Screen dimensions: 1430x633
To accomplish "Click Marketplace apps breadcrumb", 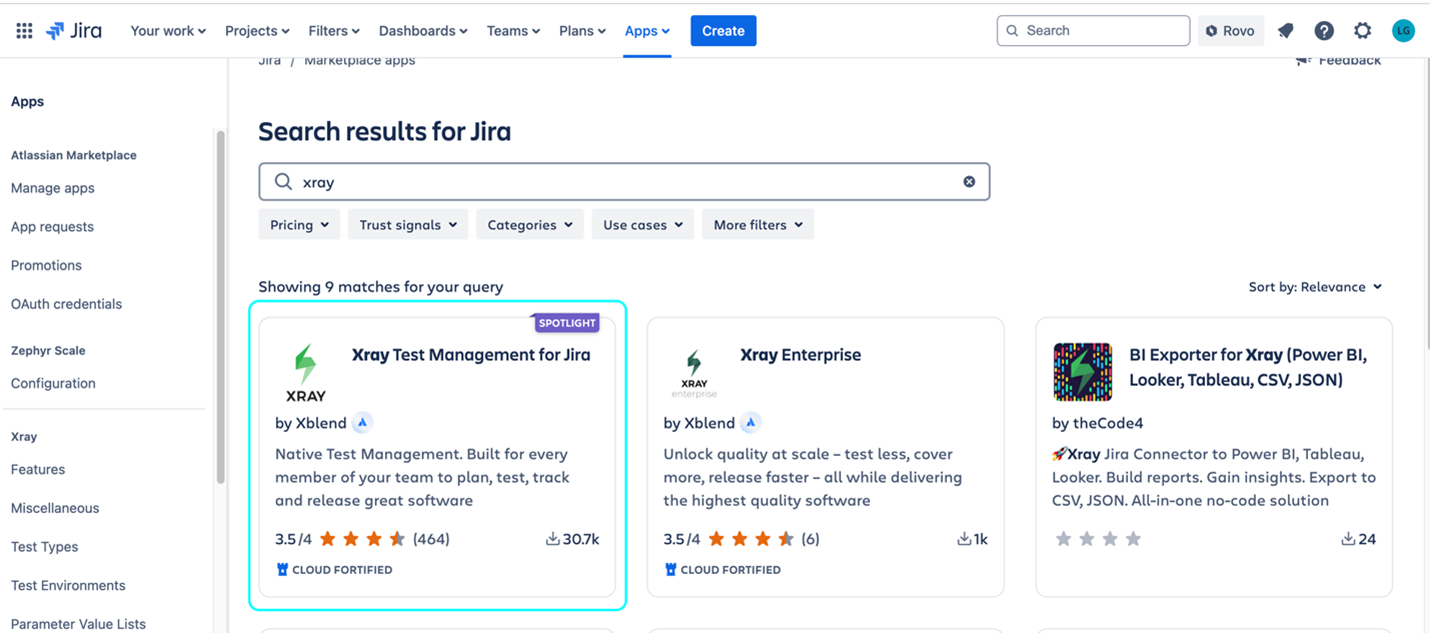I will tap(359, 61).
